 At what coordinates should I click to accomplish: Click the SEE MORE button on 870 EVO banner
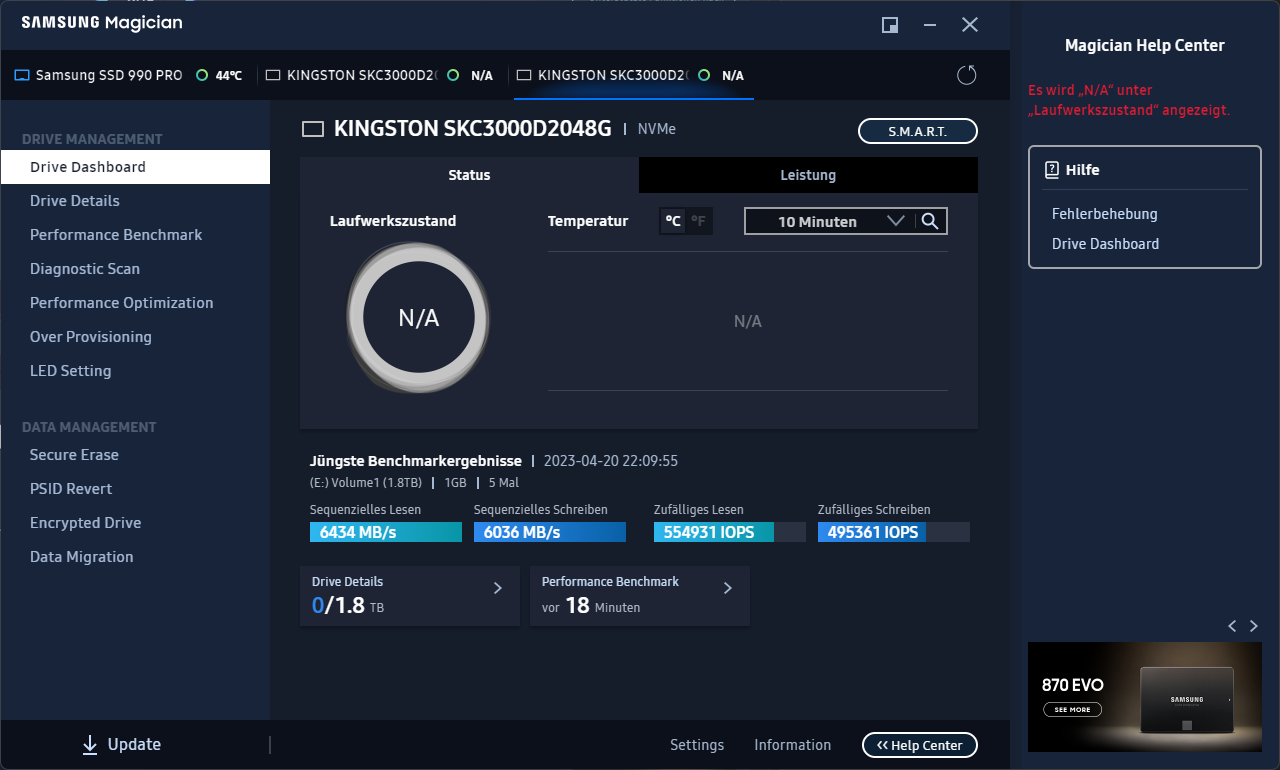pyautogui.click(x=1072, y=710)
